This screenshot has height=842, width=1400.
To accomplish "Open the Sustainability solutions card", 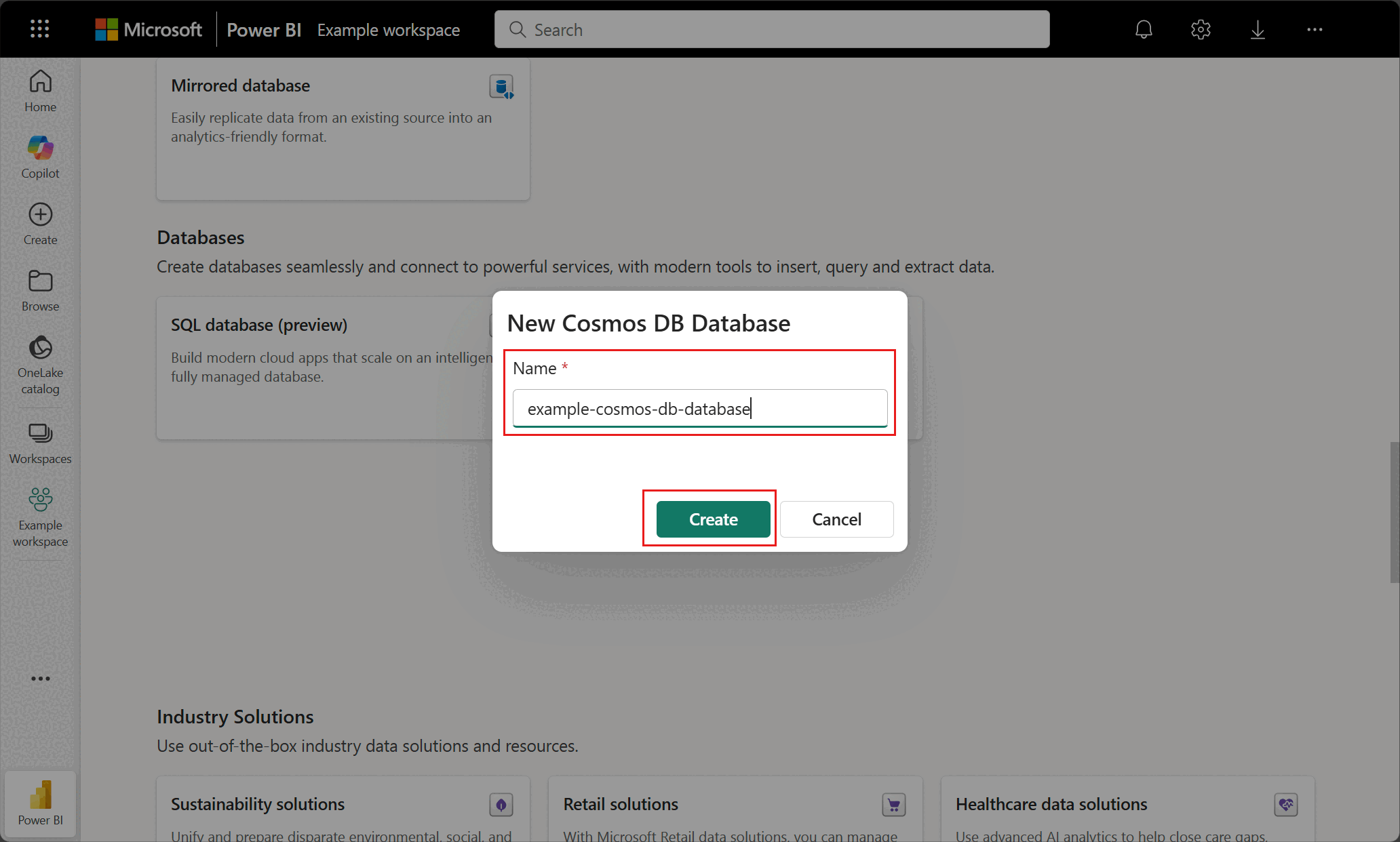I will pos(343,809).
